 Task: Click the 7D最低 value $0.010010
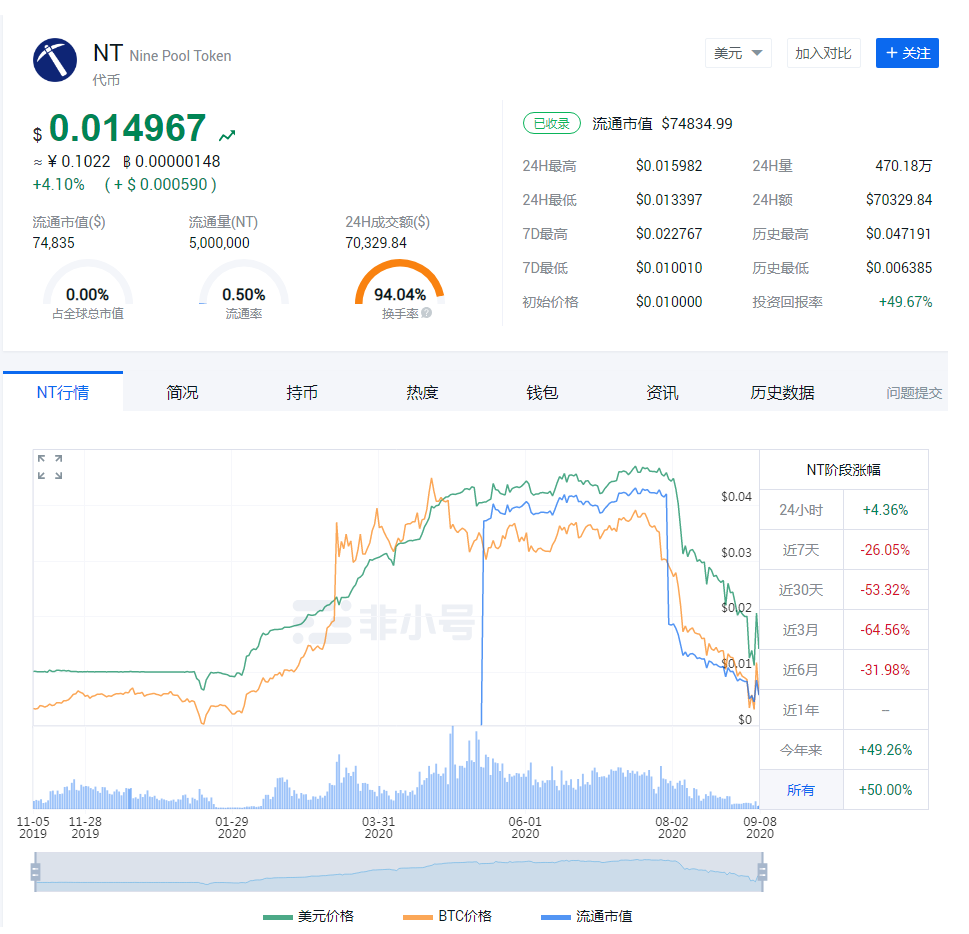669,268
